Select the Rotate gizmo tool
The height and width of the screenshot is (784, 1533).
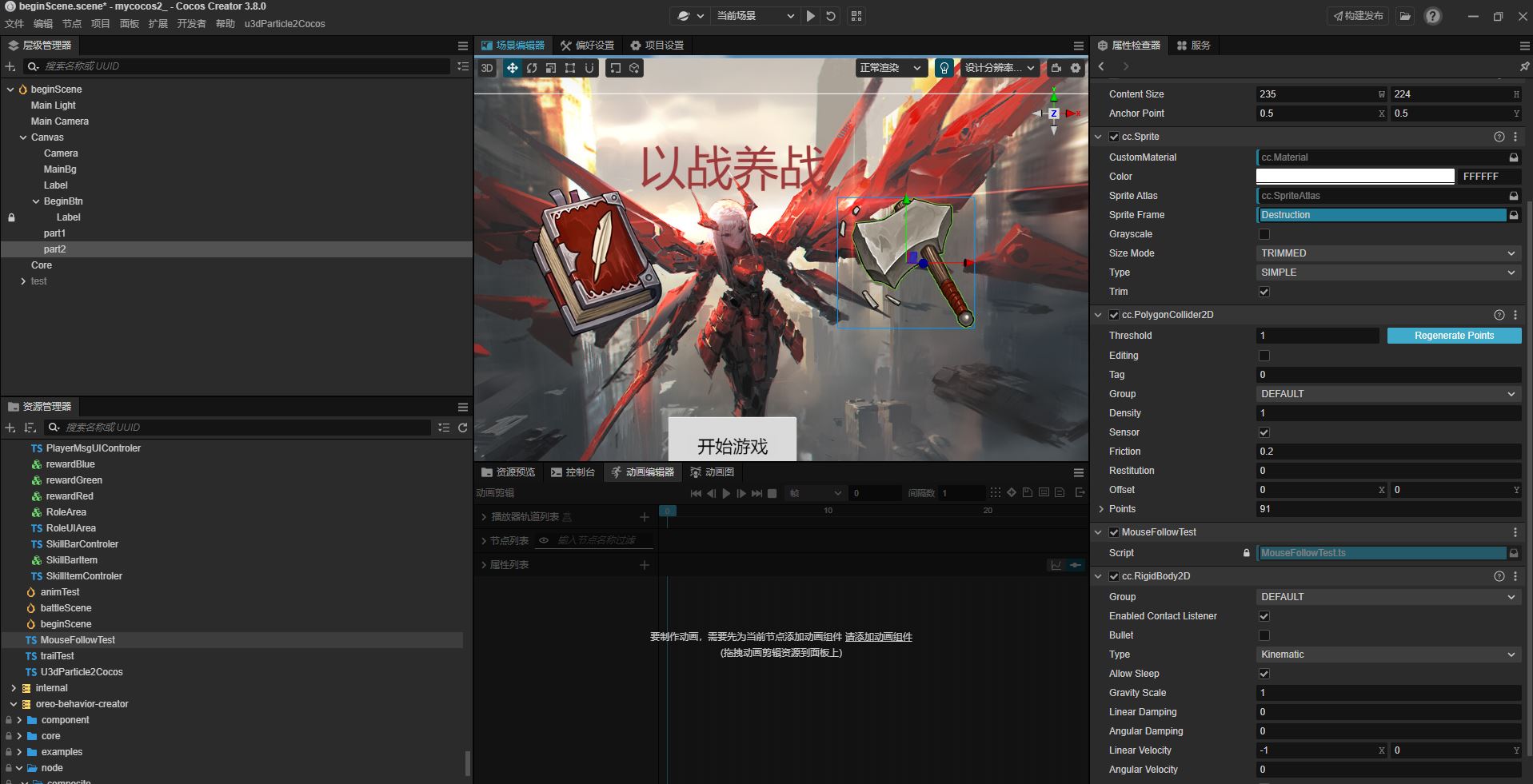(x=532, y=68)
